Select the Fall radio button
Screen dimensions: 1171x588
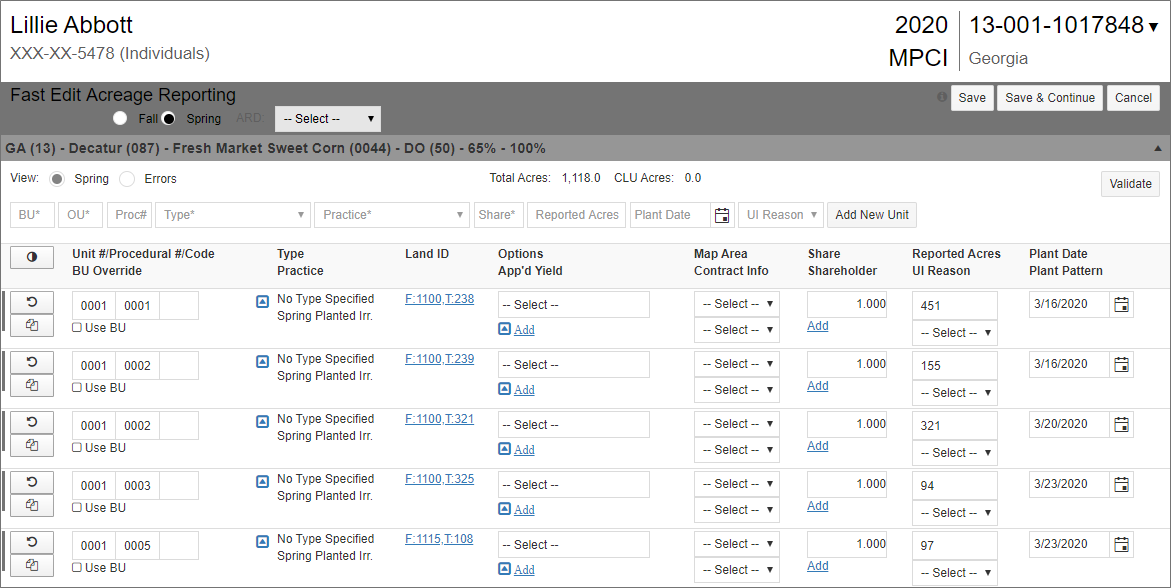120,118
